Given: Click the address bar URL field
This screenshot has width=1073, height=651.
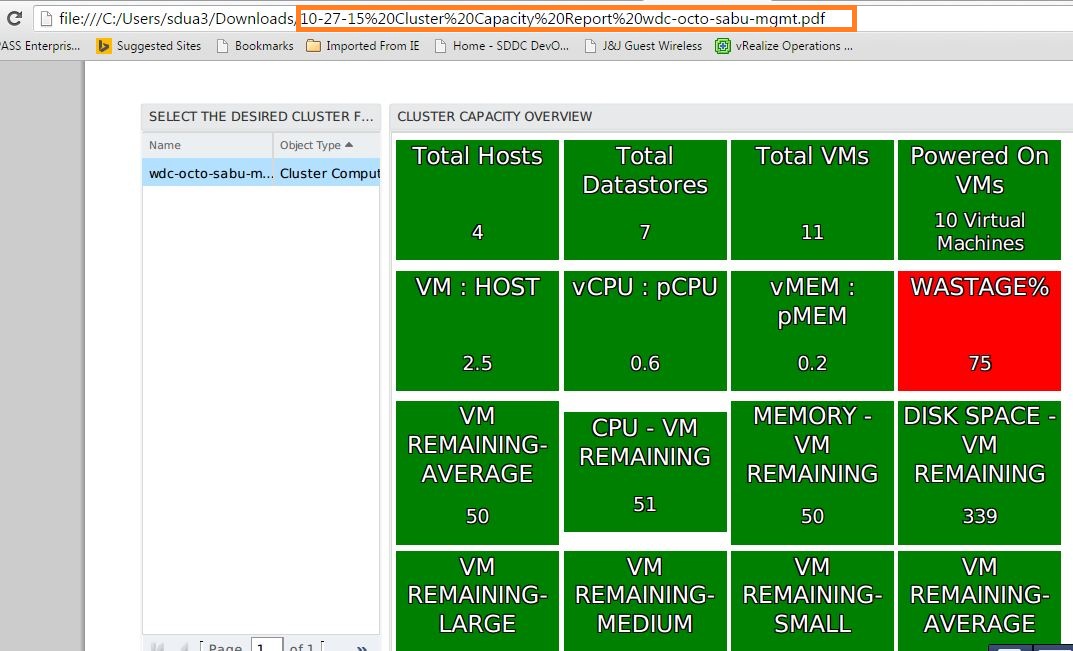Looking at the screenshot, I should (x=560, y=18).
